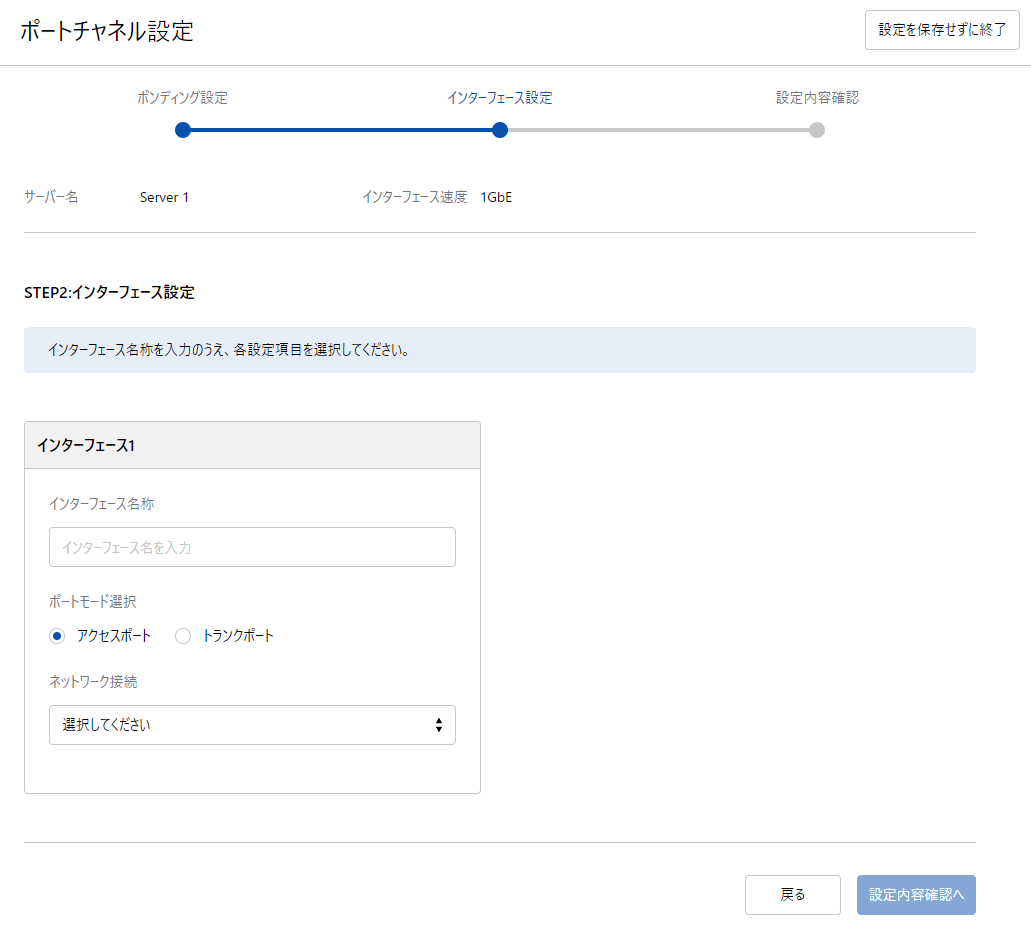Select the インターフェース設定 step label
This screenshot has width=1031, height=932.
500,97
